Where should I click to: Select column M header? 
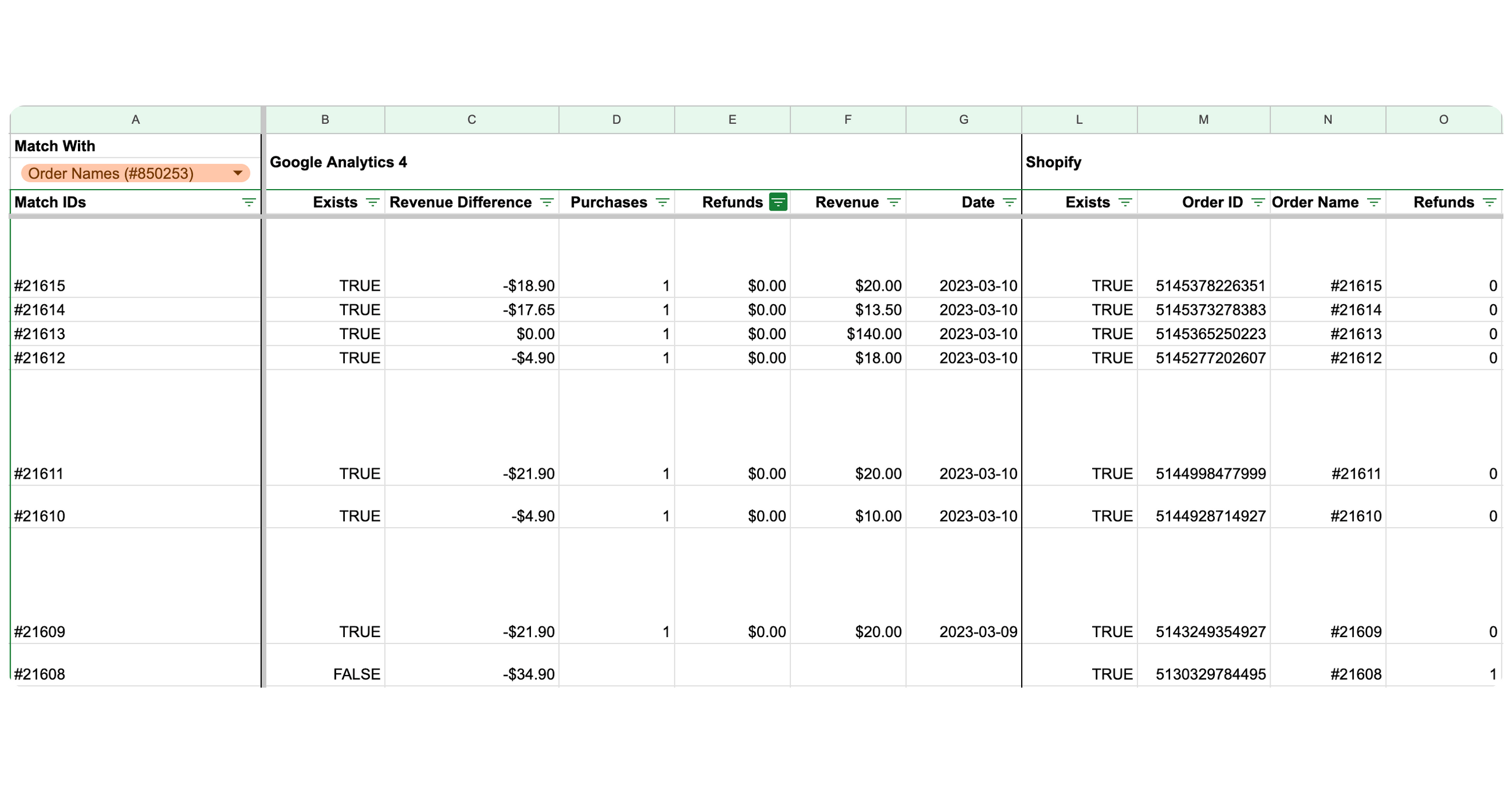(1203, 120)
